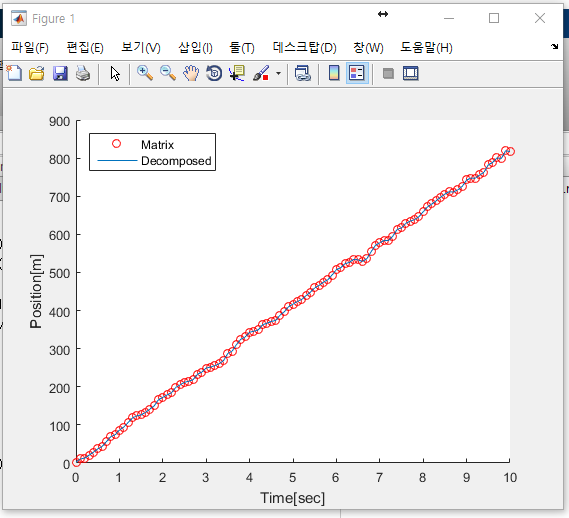Screen dimensions: 569x518
Task: Activate the Zoom In magnifier tool
Action: 144,73
